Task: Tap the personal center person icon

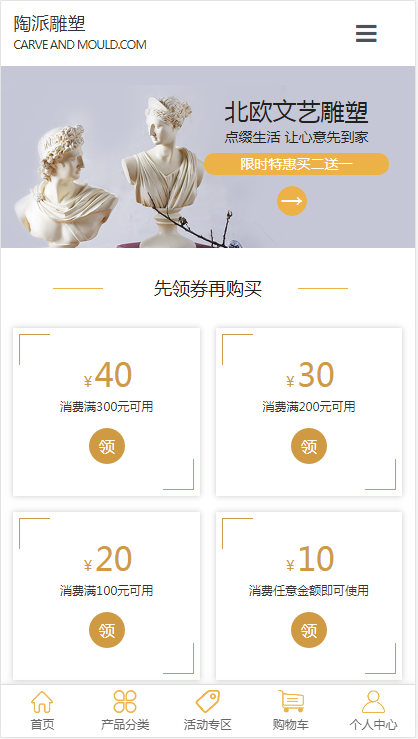Action: (x=373, y=701)
